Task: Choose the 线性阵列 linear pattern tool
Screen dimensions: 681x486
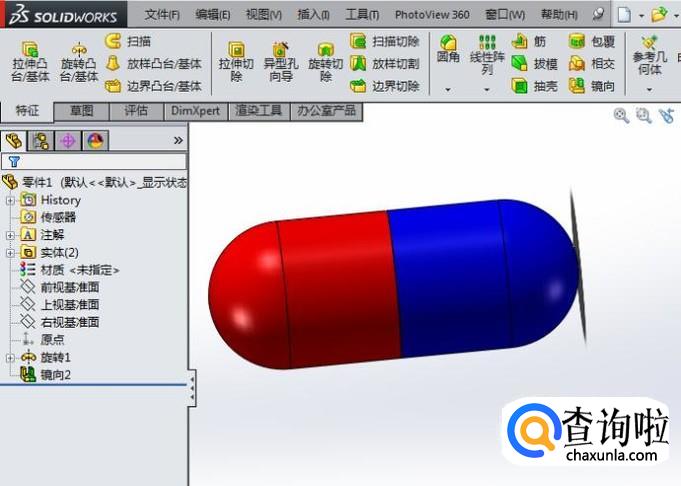Action: [x=487, y=56]
